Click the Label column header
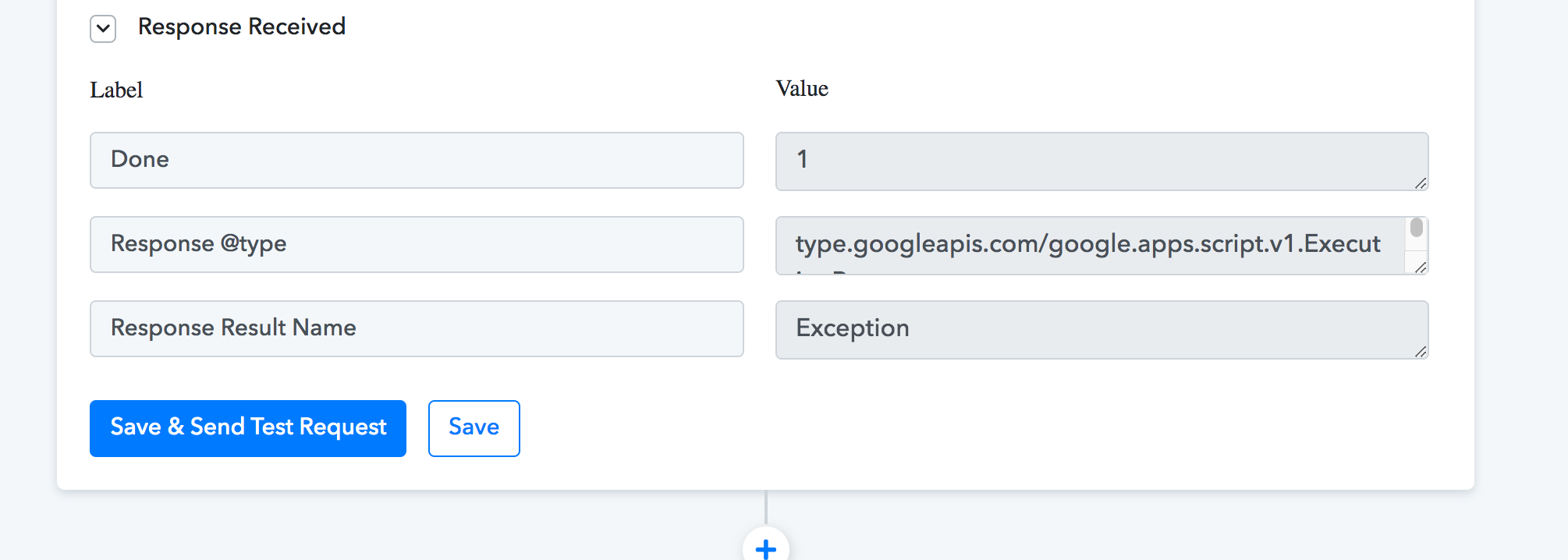 click(x=116, y=90)
